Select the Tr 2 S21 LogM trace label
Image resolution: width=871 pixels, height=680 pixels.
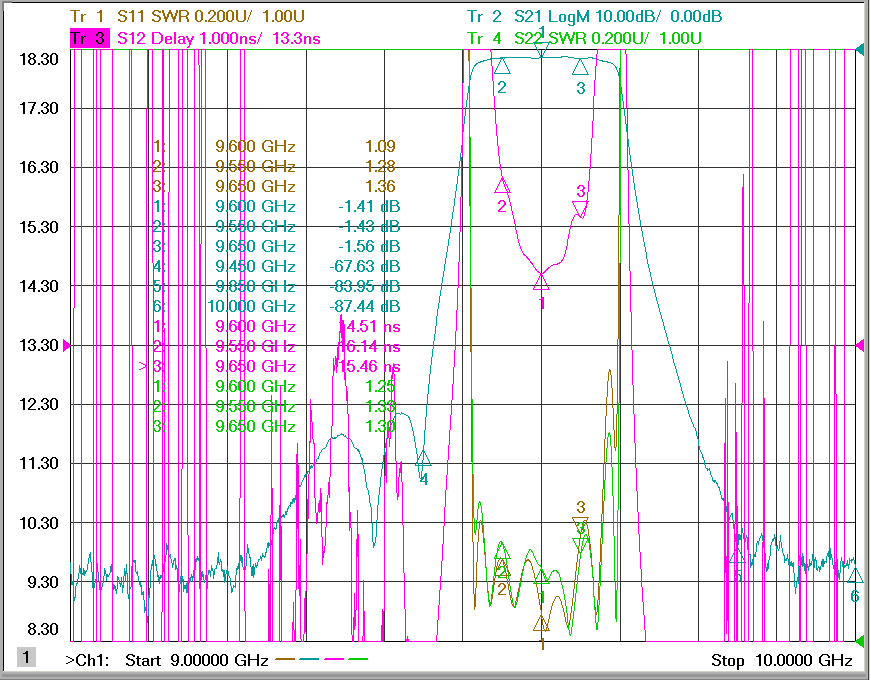click(x=594, y=16)
